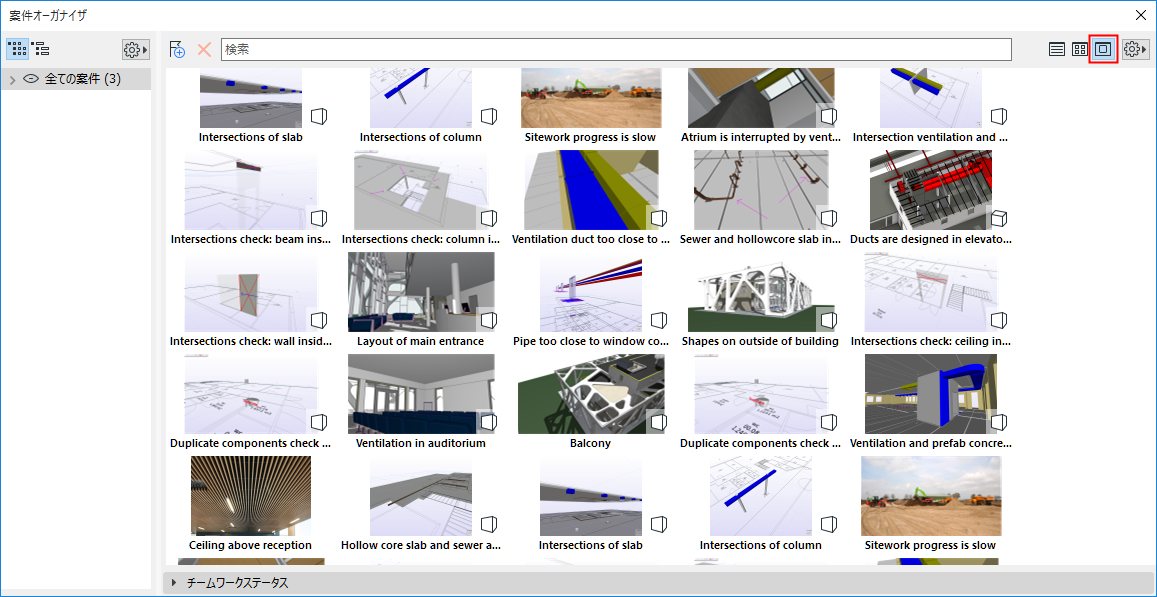Toggle the eye icon beside 全ての案件
Viewport: 1157px width, 597px height.
(31, 79)
